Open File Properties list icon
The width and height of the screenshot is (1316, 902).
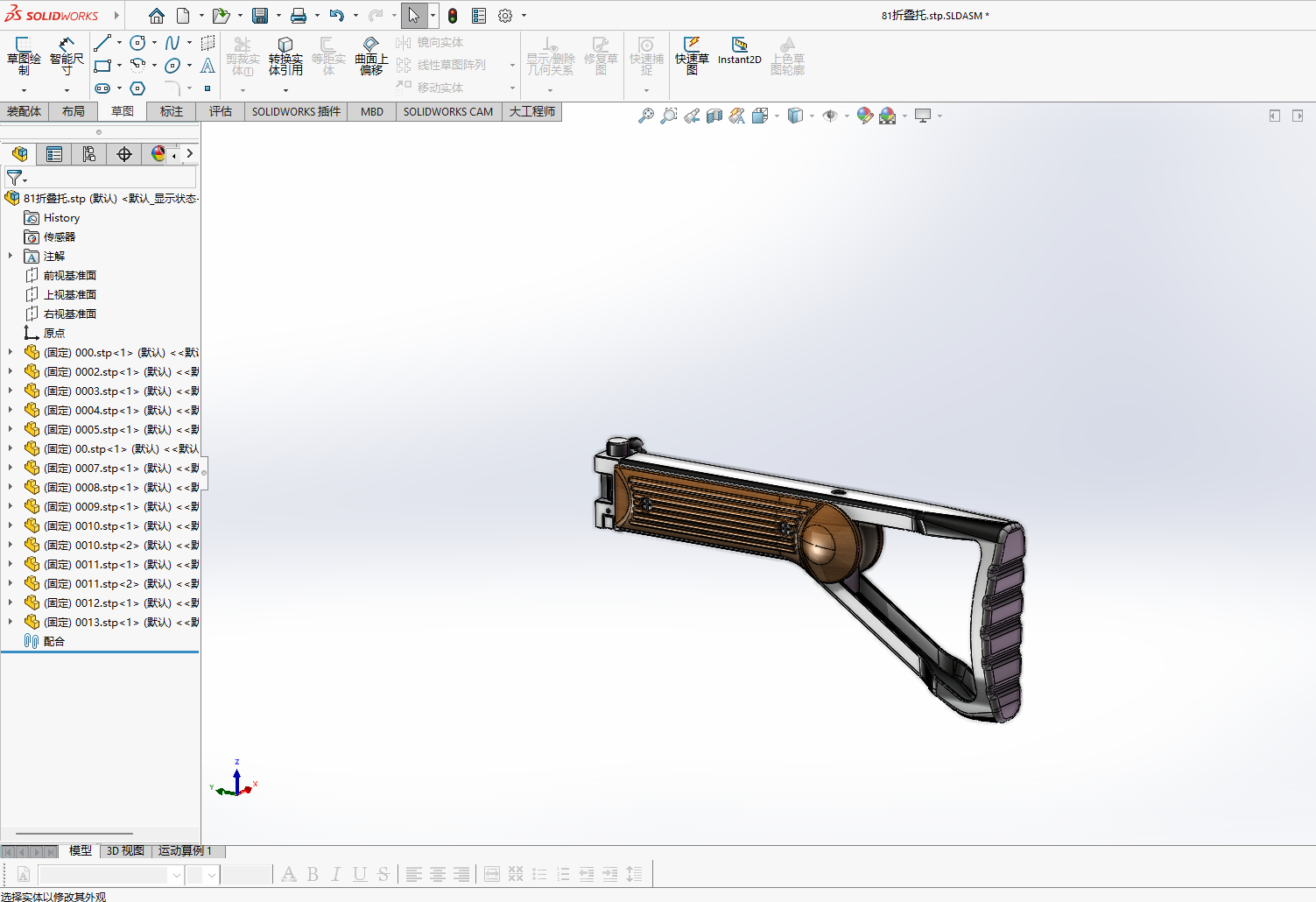click(479, 16)
